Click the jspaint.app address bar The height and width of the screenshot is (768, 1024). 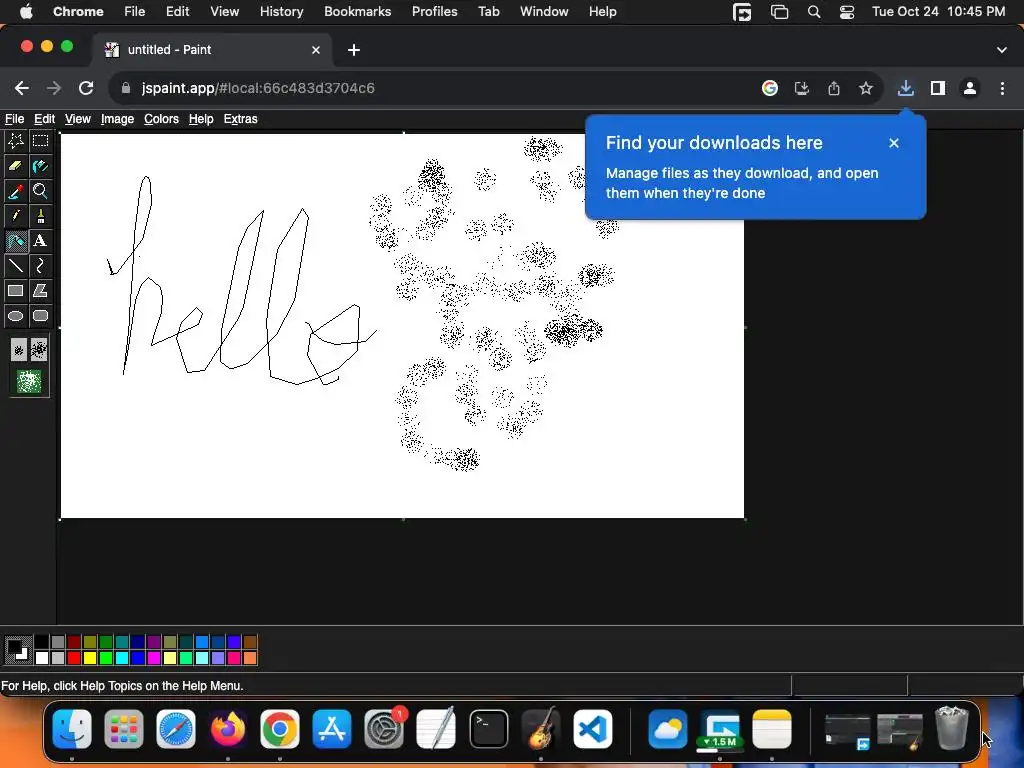pyautogui.click(x=431, y=88)
